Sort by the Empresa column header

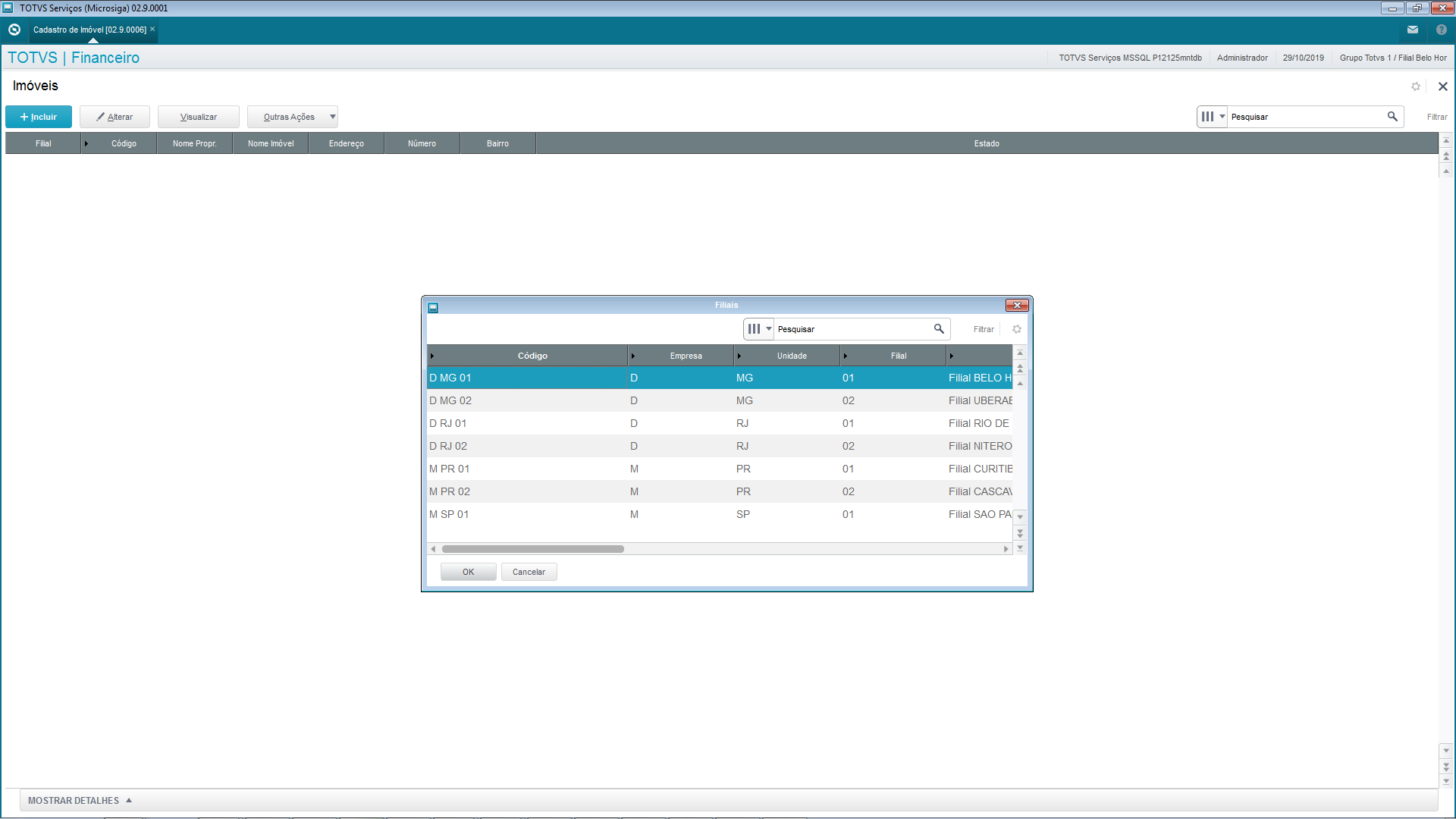686,356
